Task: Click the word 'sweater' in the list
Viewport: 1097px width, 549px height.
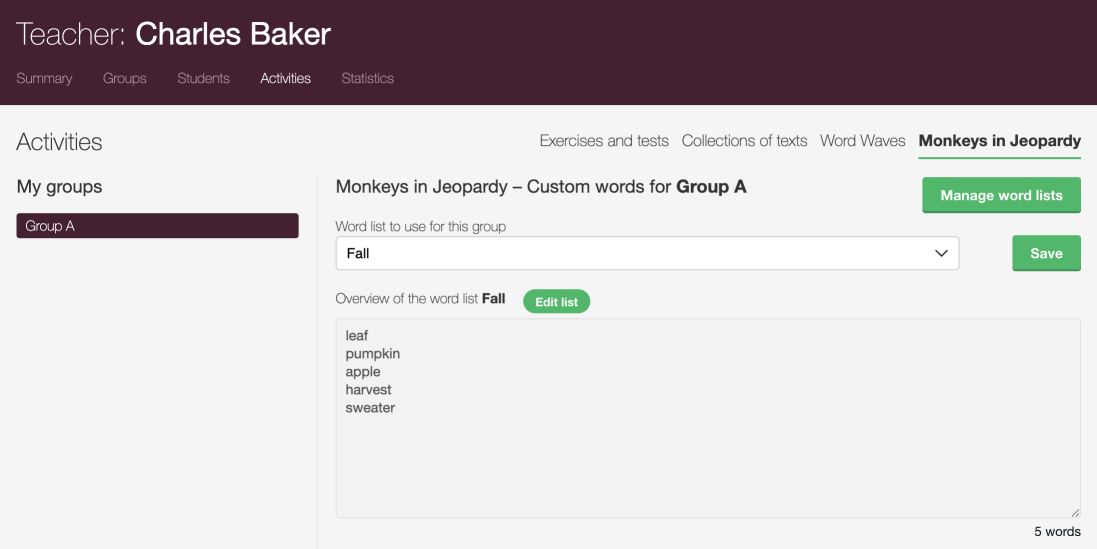Action: click(x=370, y=408)
